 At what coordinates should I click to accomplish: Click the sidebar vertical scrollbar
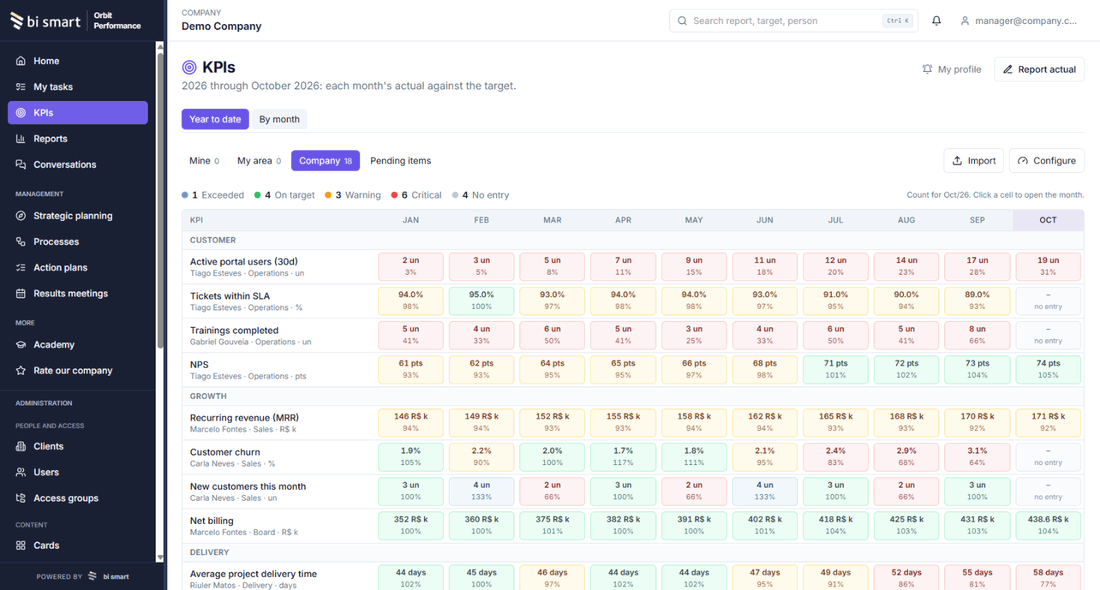(x=160, y=200)
